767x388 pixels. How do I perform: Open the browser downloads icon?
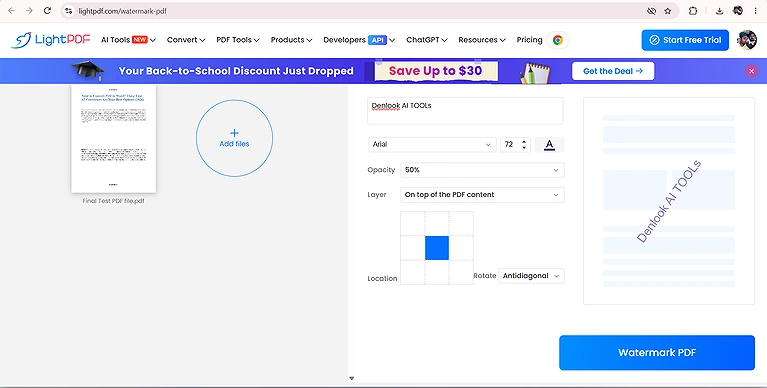[x=720, y=11]
